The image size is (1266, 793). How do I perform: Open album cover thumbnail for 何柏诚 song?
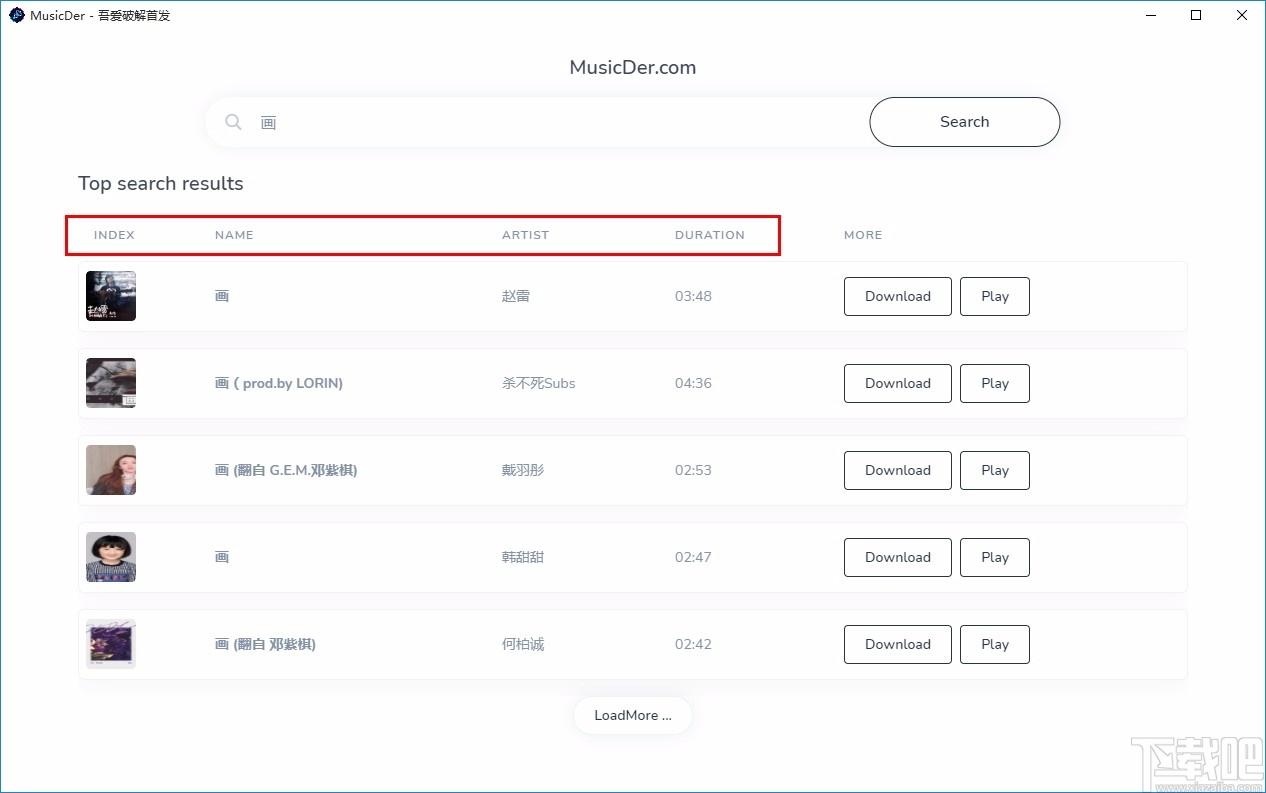coord(111,644)
